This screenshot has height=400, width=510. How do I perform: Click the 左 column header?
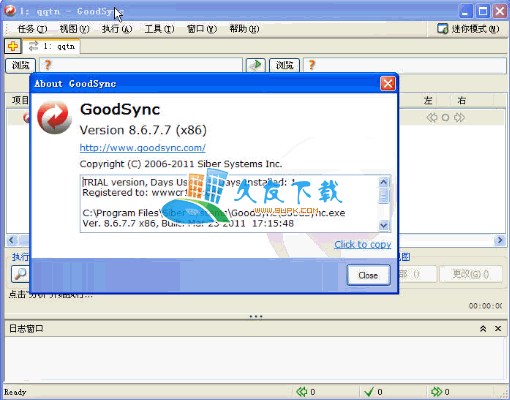[428, 100]
